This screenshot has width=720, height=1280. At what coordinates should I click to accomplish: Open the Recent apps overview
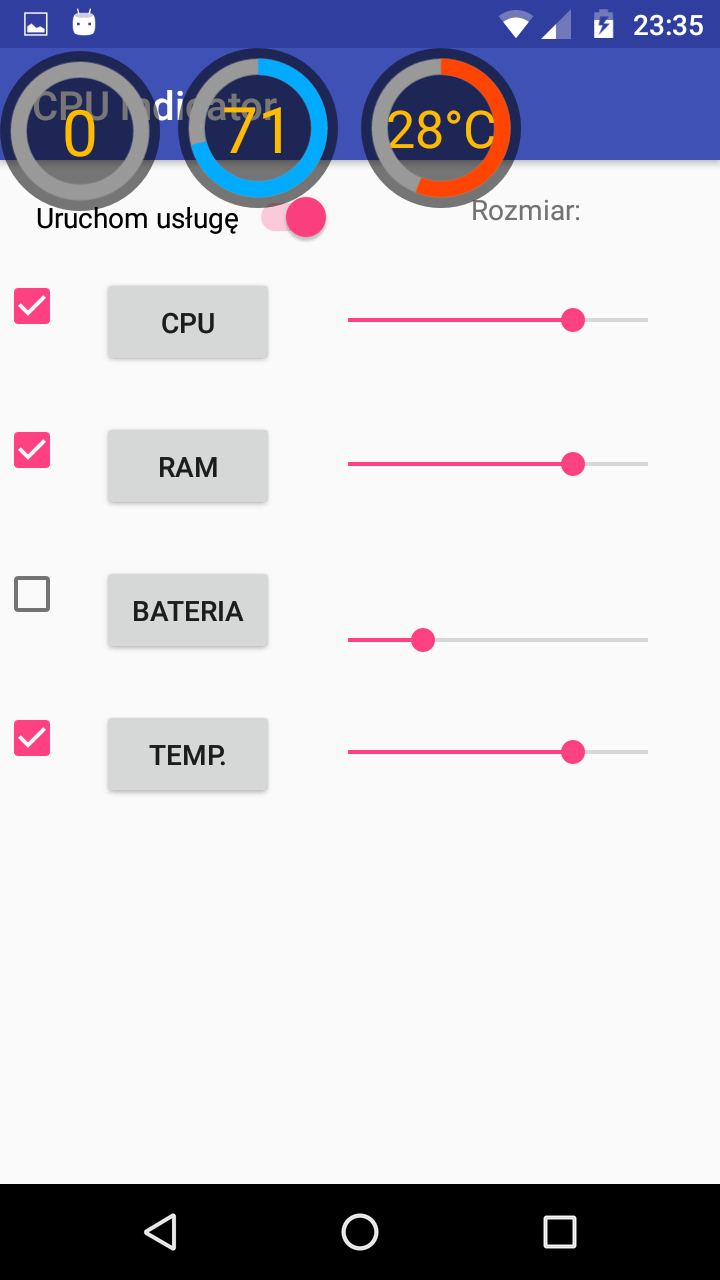tap(559, 1232)
